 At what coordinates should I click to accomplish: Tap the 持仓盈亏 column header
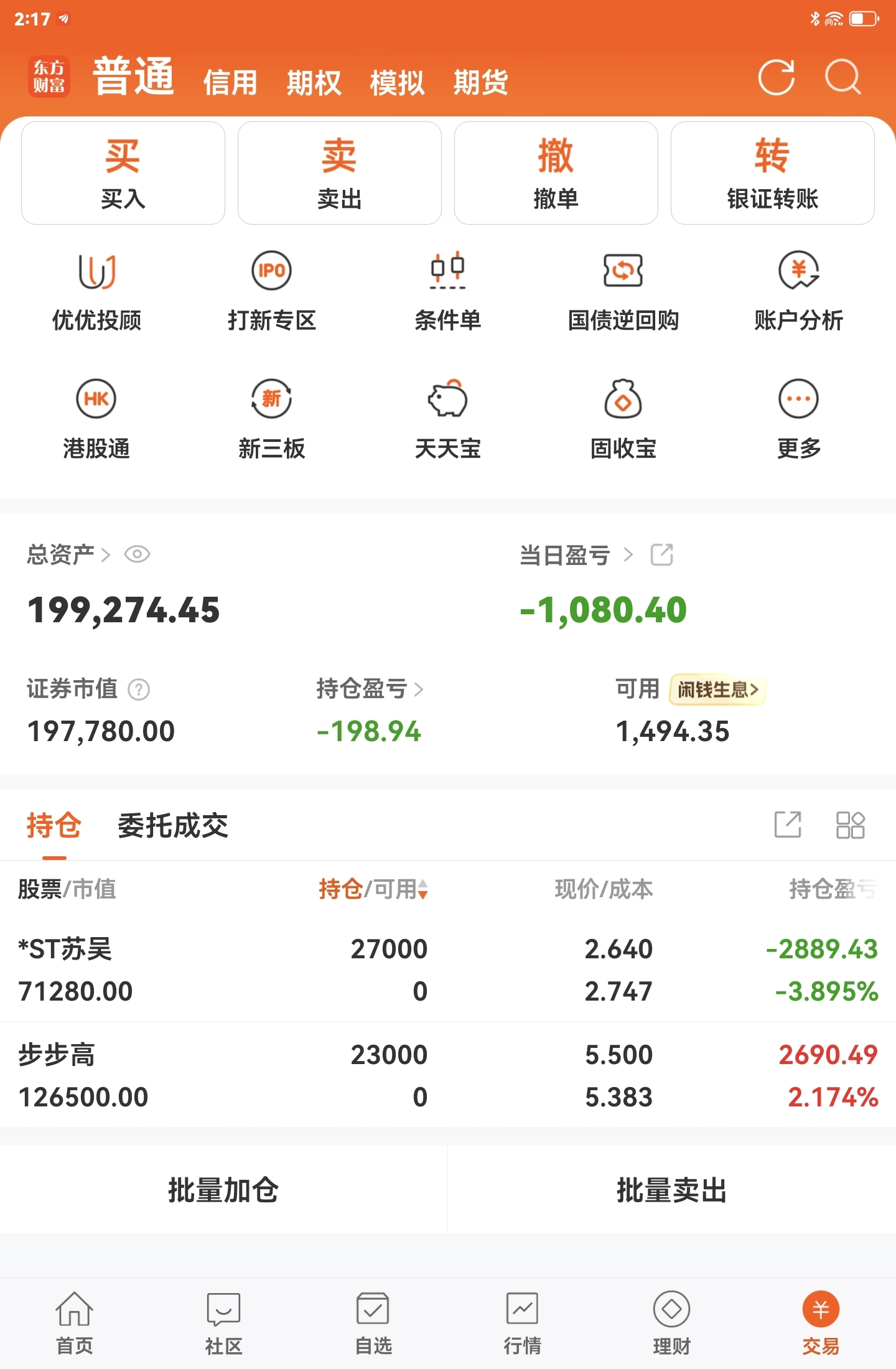point(833,889)
